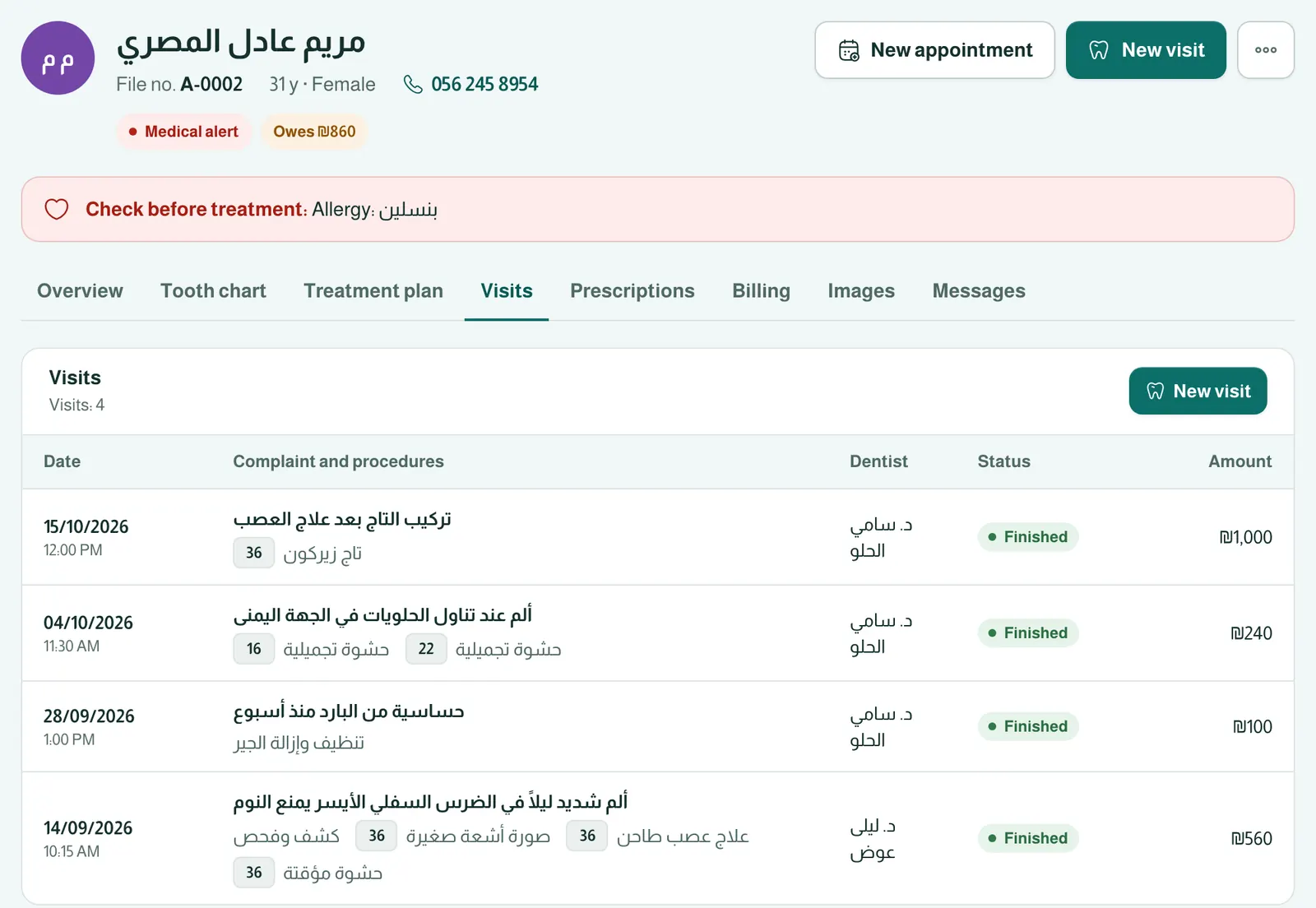Click tooth icon in Visits panel New visit
Screen dimensions: 1316x908
pos(1156,391)
